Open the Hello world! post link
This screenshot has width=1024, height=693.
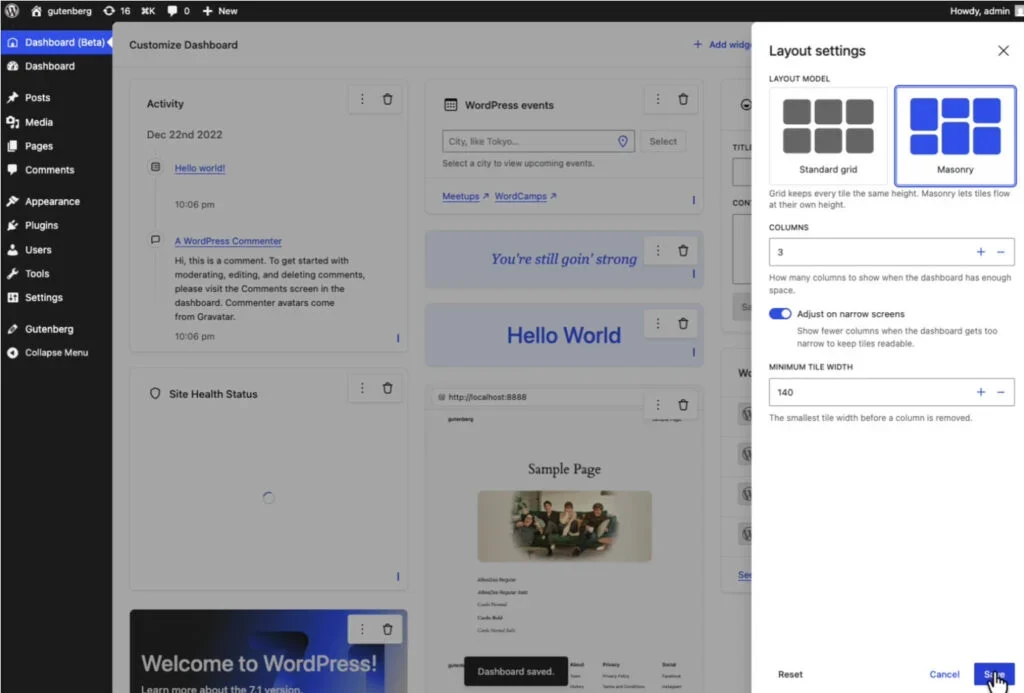pyautogui.click(x=200, y=168)
